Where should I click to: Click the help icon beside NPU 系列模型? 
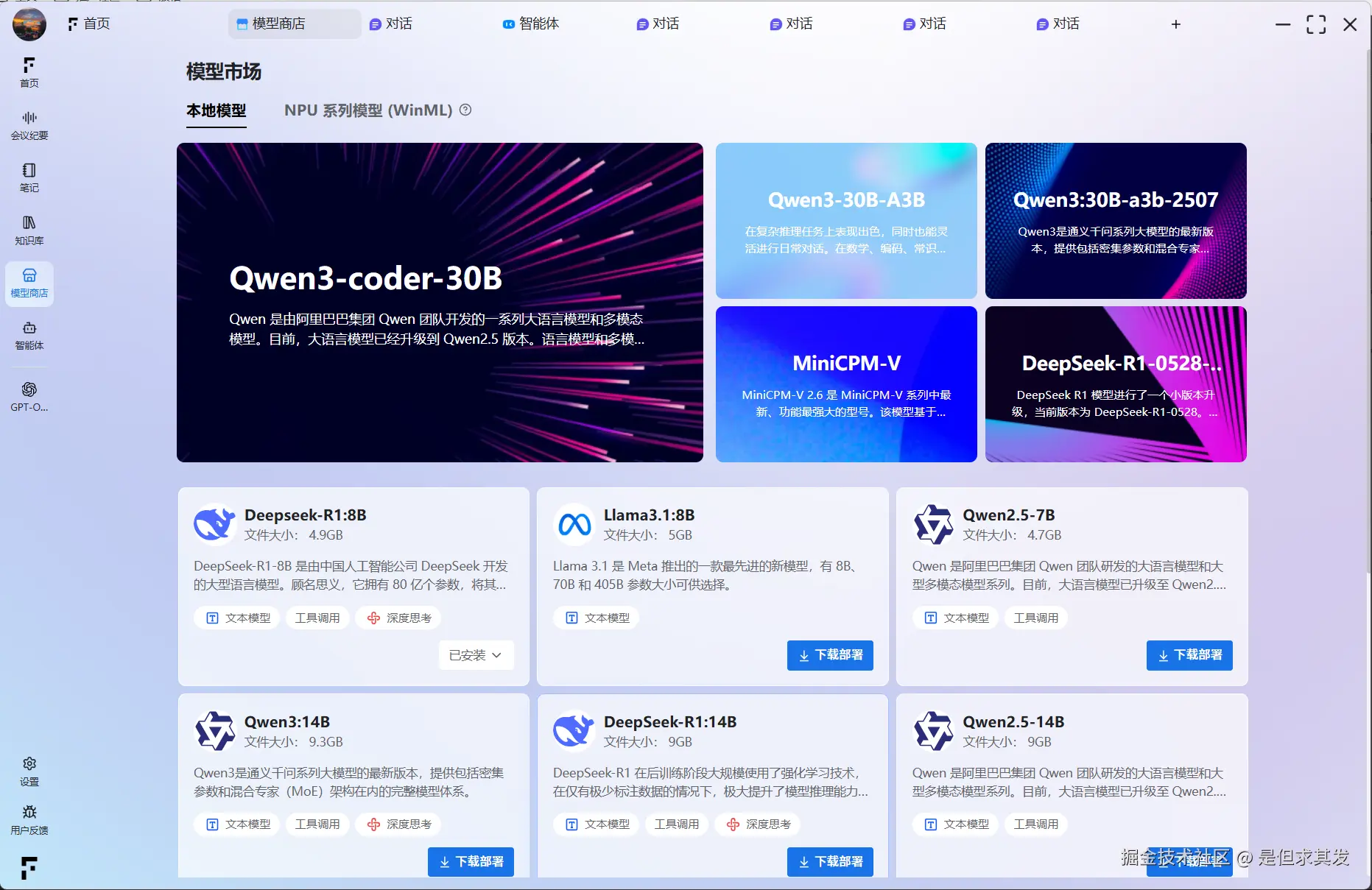pos(465,110)
